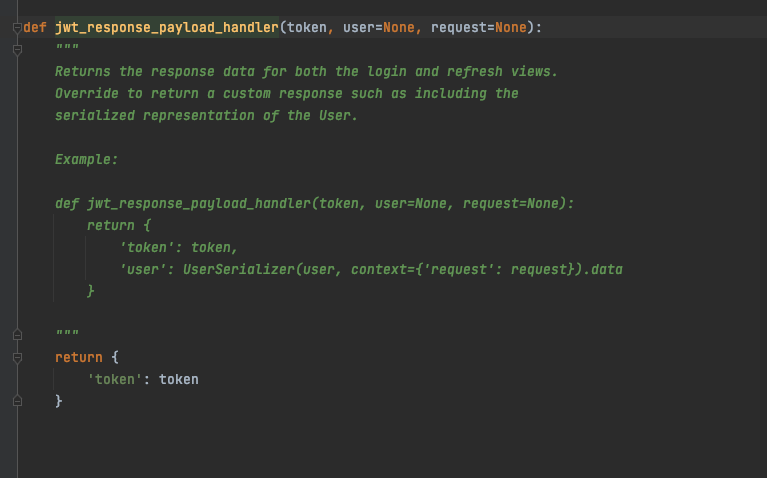Collapse the jwt_response_payload_handler function fold marker
Image resolution: width=767 pixels, height=478 pixels.
[17, 28]
